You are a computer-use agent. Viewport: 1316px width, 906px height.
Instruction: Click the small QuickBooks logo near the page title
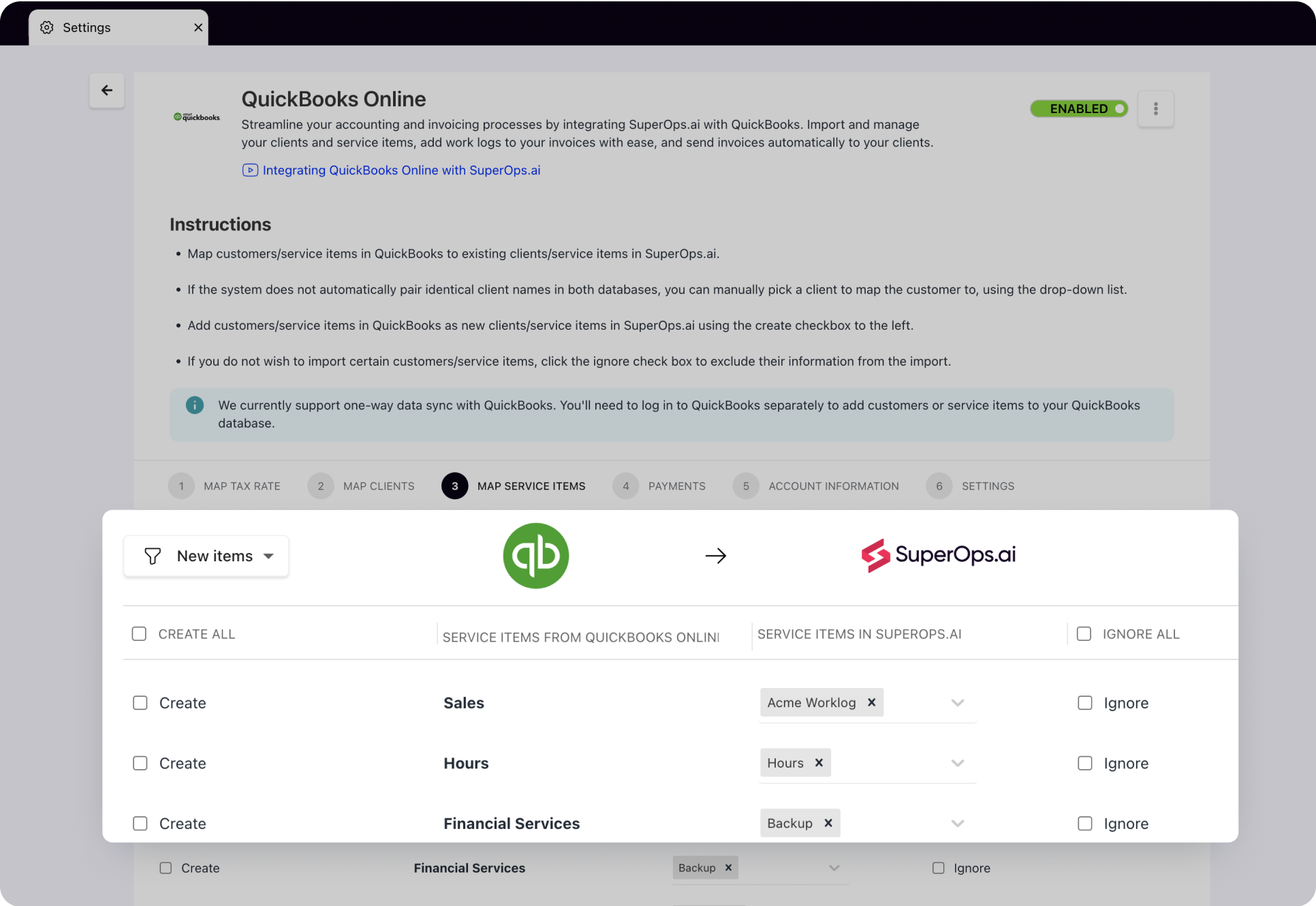click(x=196, y=116)
